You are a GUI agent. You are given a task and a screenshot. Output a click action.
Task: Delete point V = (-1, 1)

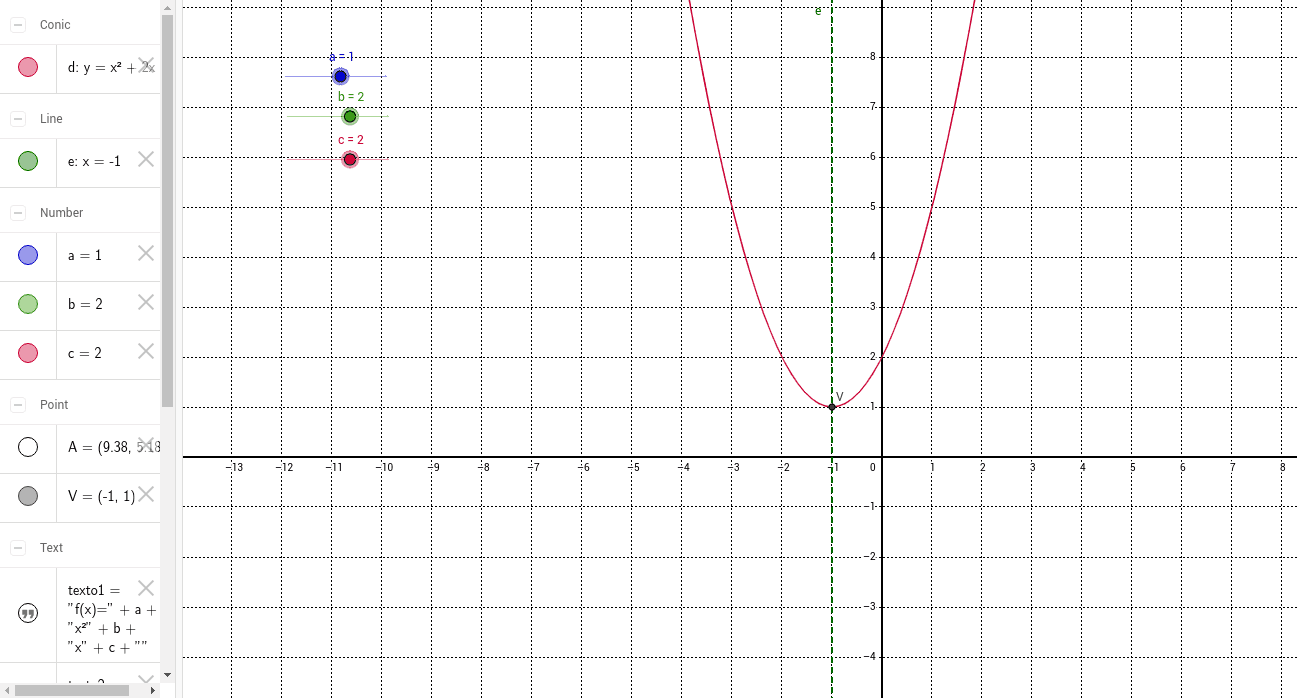146,494
